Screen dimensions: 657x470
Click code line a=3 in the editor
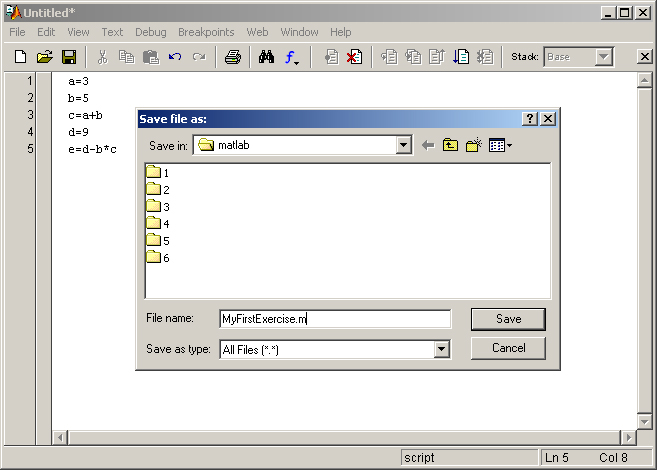pyautogui.click(x=78, y=81)
